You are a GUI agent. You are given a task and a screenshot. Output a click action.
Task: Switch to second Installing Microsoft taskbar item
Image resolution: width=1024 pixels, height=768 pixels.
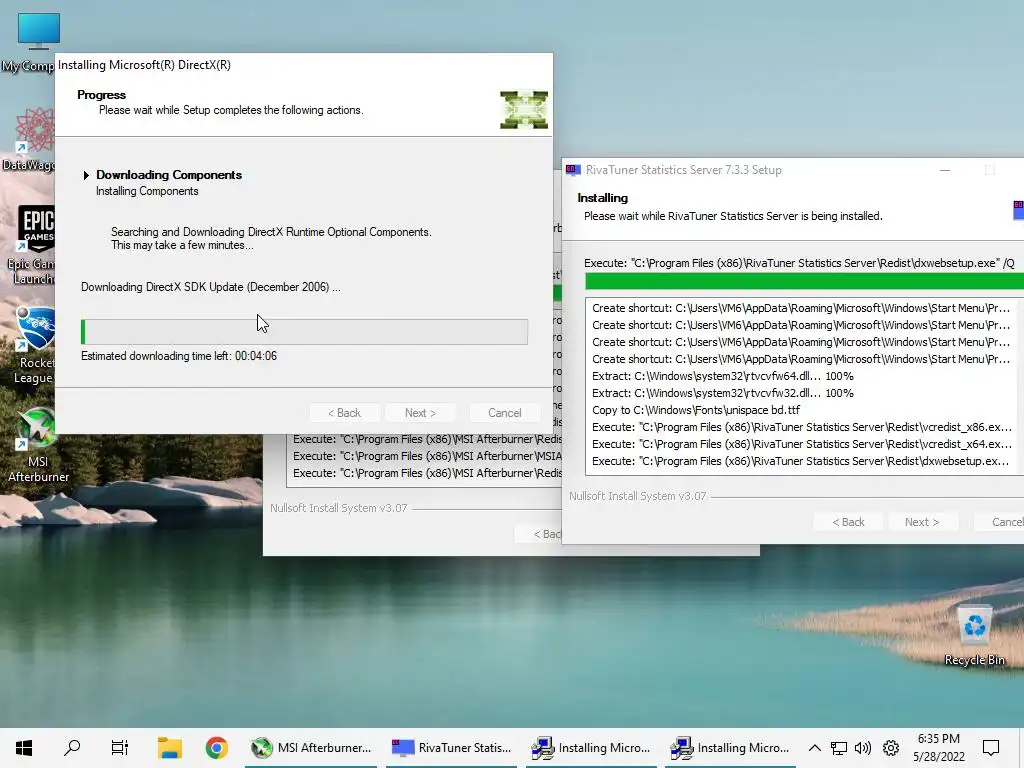(x=730, y=748)
